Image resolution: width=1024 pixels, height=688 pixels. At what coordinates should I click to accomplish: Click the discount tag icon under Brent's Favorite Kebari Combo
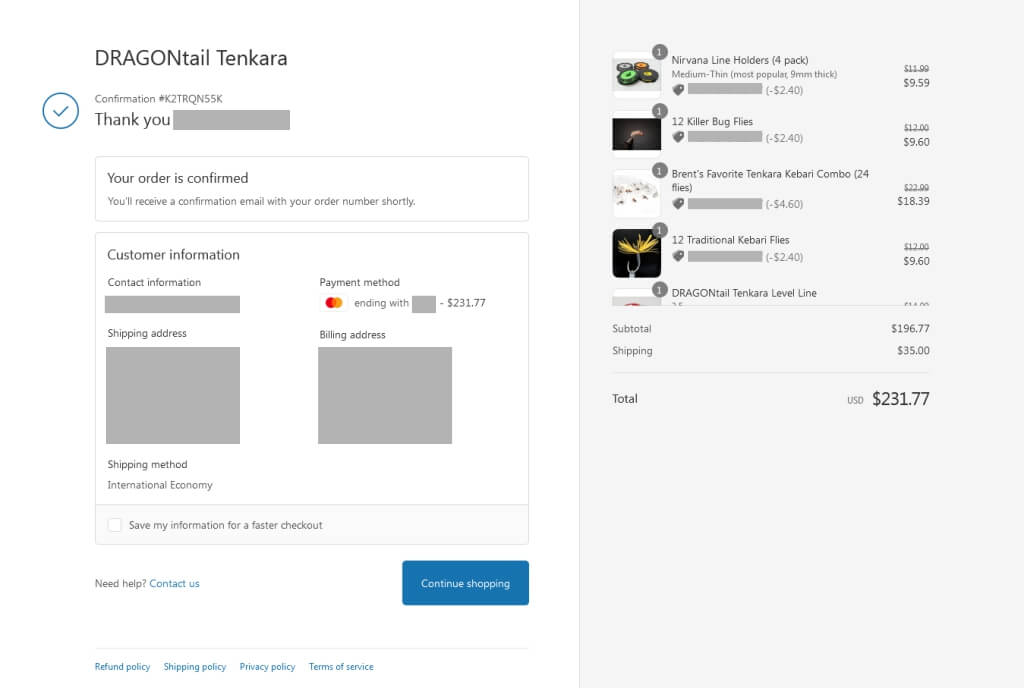(x=679, y=204)
